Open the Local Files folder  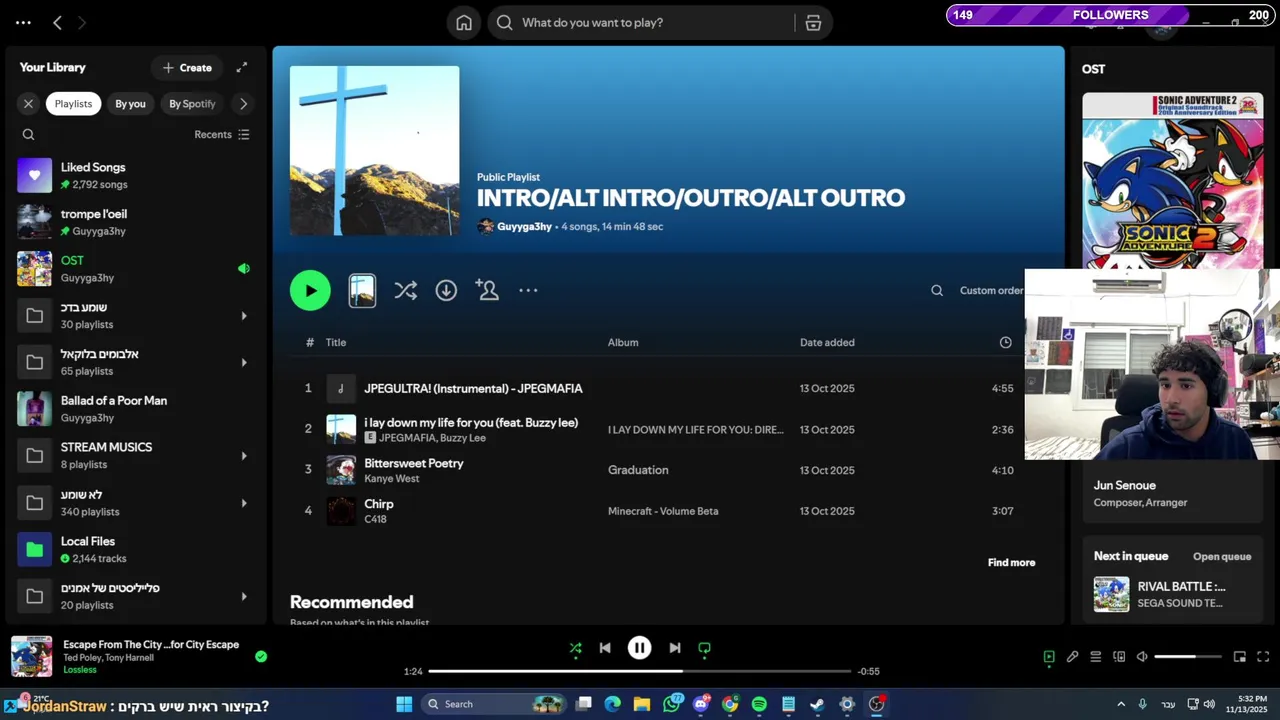tap(135, 549)
